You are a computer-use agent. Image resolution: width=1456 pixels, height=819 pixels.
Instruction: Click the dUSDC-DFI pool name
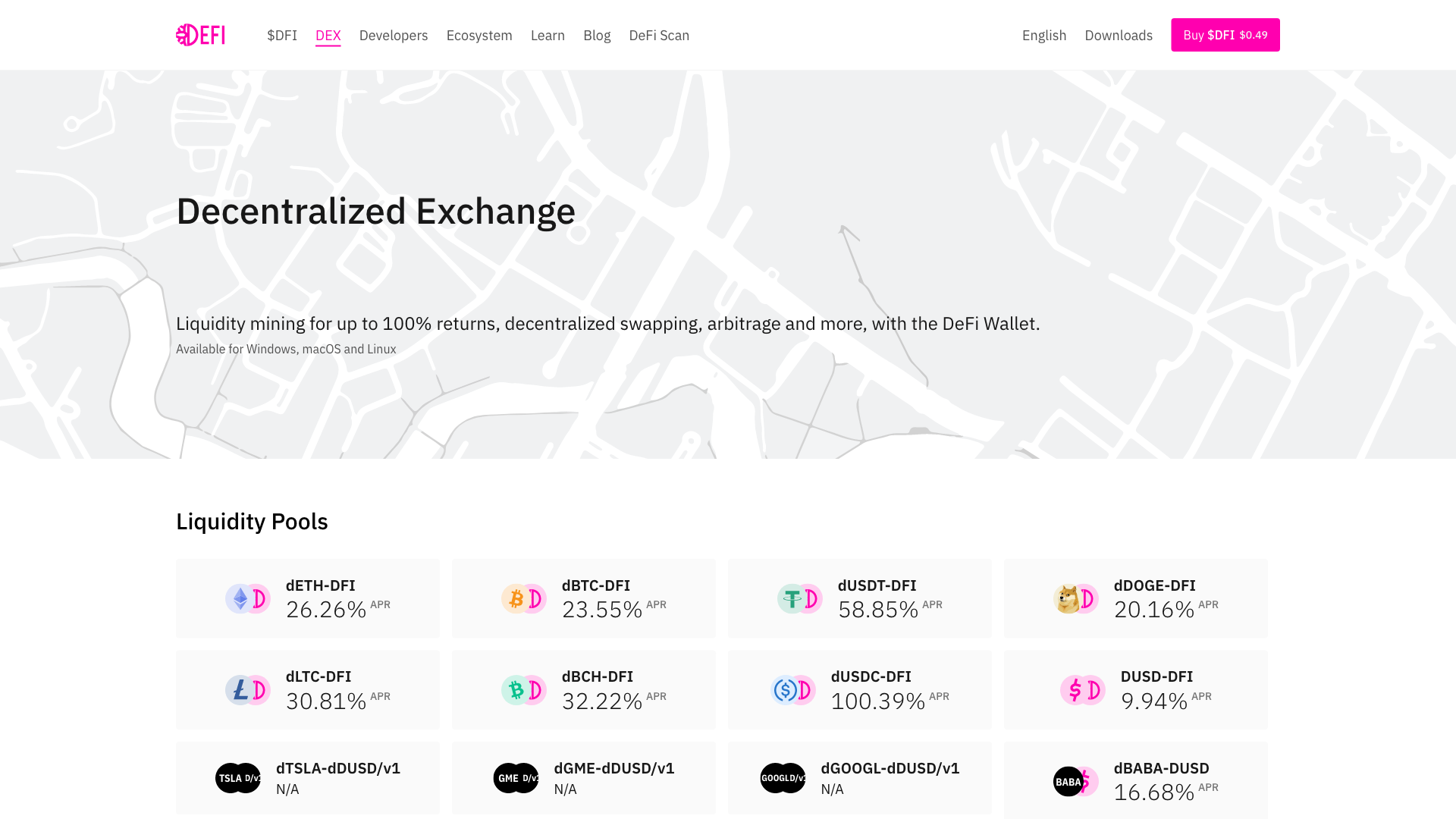[871, 676]
